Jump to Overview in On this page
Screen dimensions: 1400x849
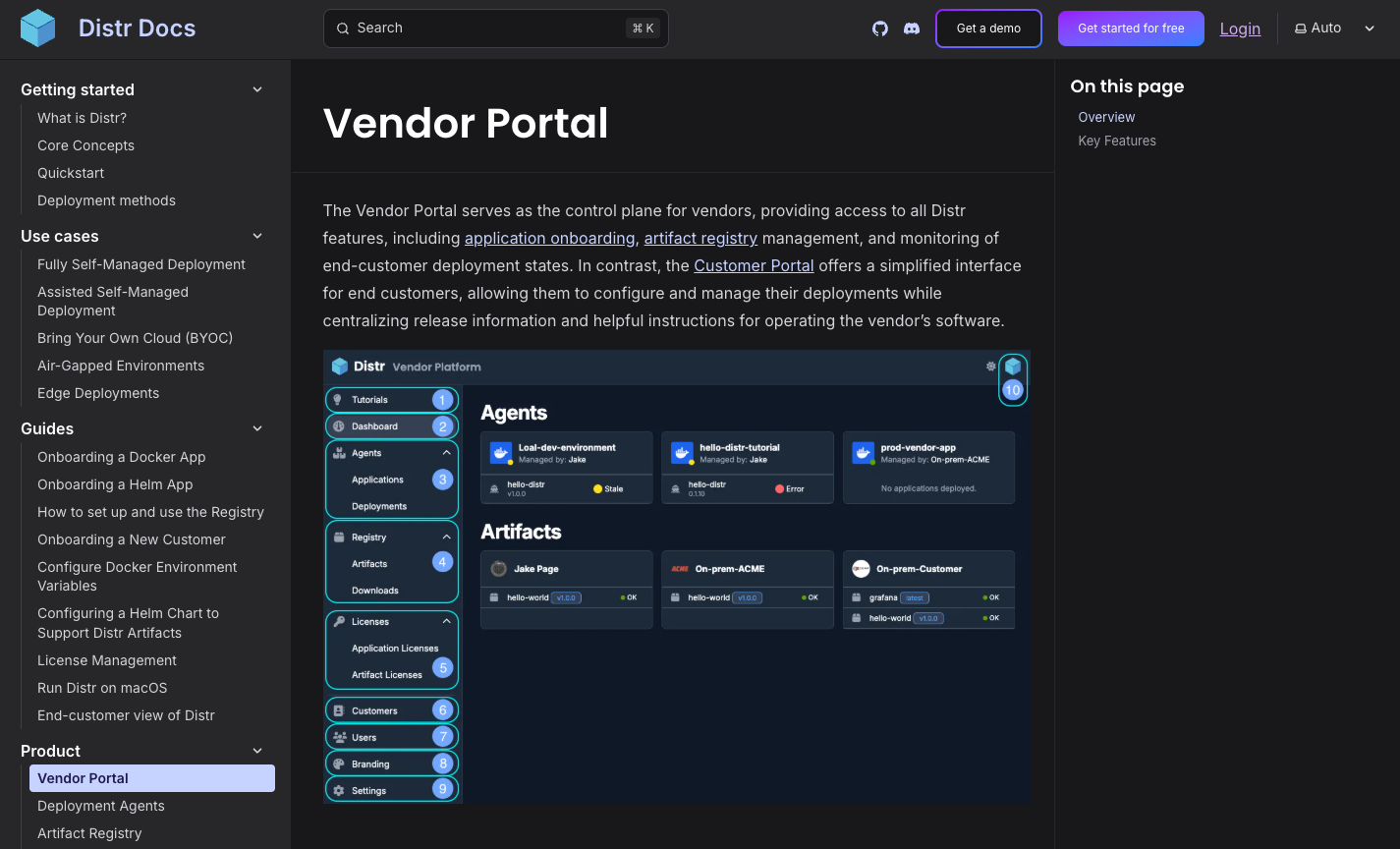[x=1106, y=117]
